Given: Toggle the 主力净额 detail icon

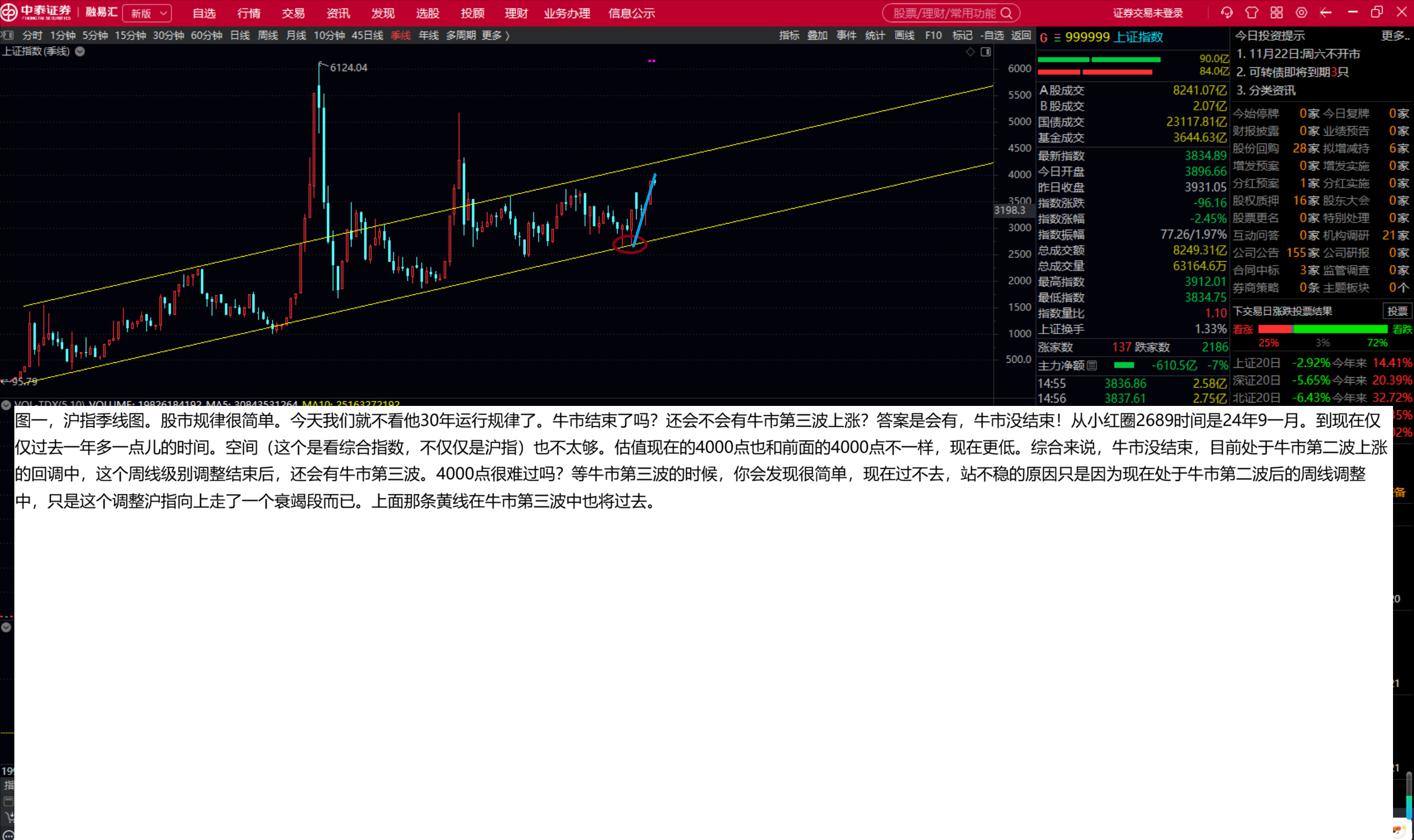Looking at the screenshot, I should 1092,366.
